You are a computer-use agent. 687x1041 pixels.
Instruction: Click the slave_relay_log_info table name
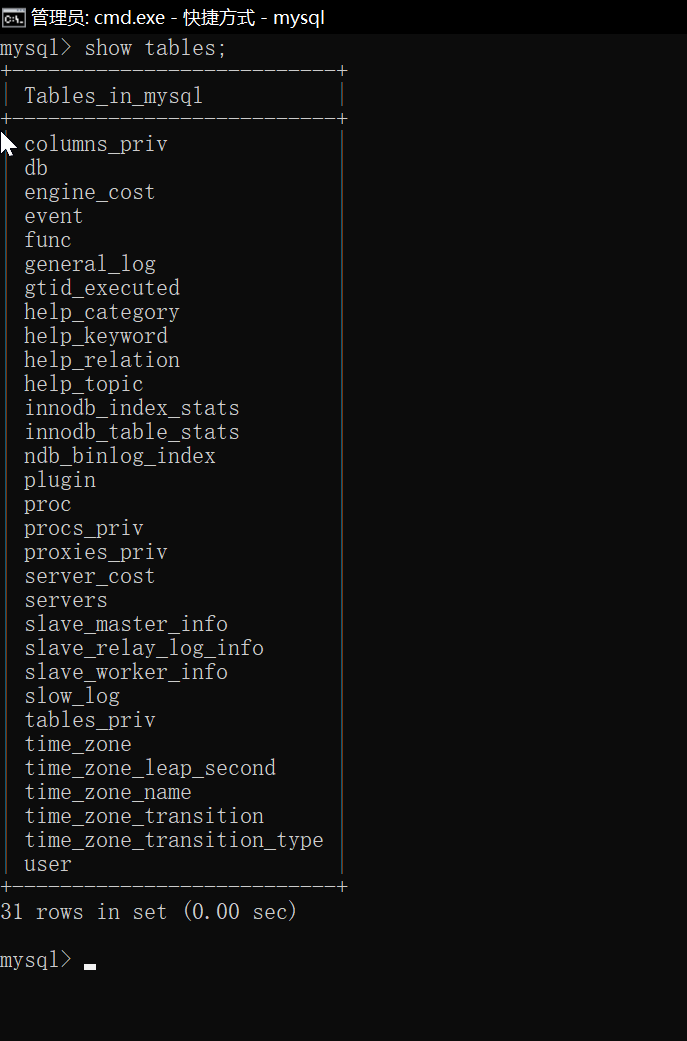click(144, 648)
